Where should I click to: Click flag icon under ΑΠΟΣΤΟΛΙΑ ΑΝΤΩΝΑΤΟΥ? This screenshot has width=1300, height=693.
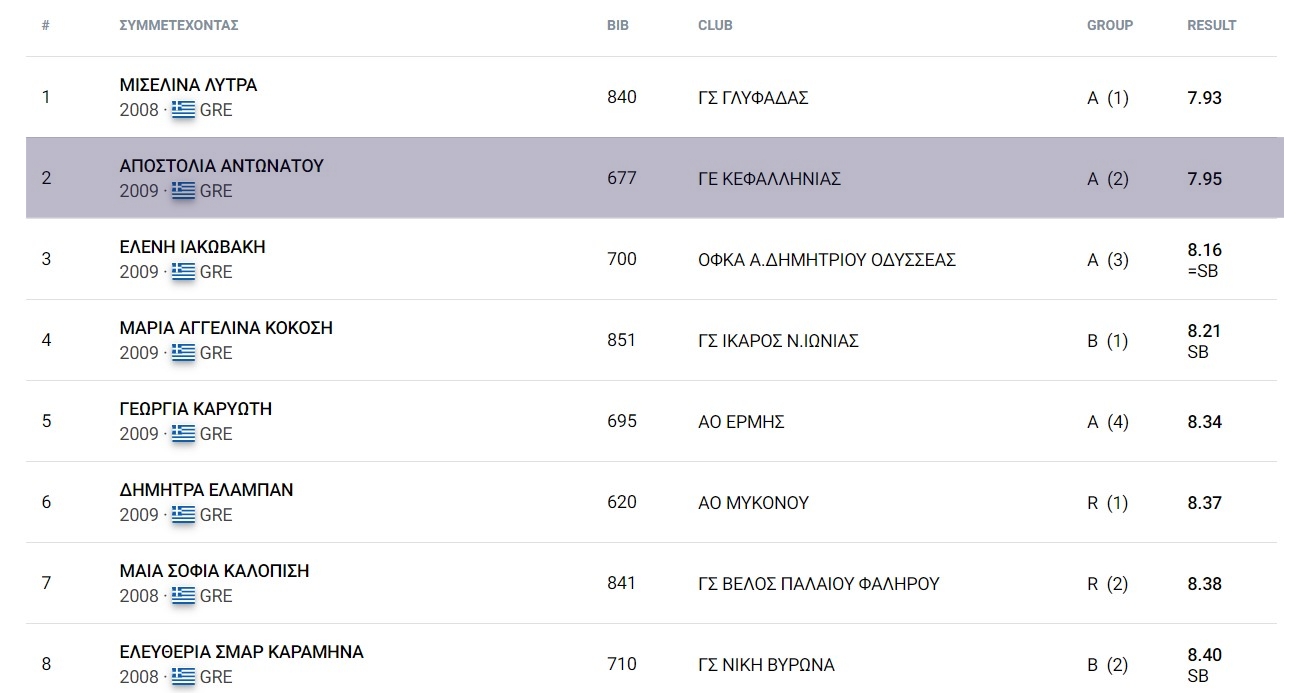click(183, 191)
